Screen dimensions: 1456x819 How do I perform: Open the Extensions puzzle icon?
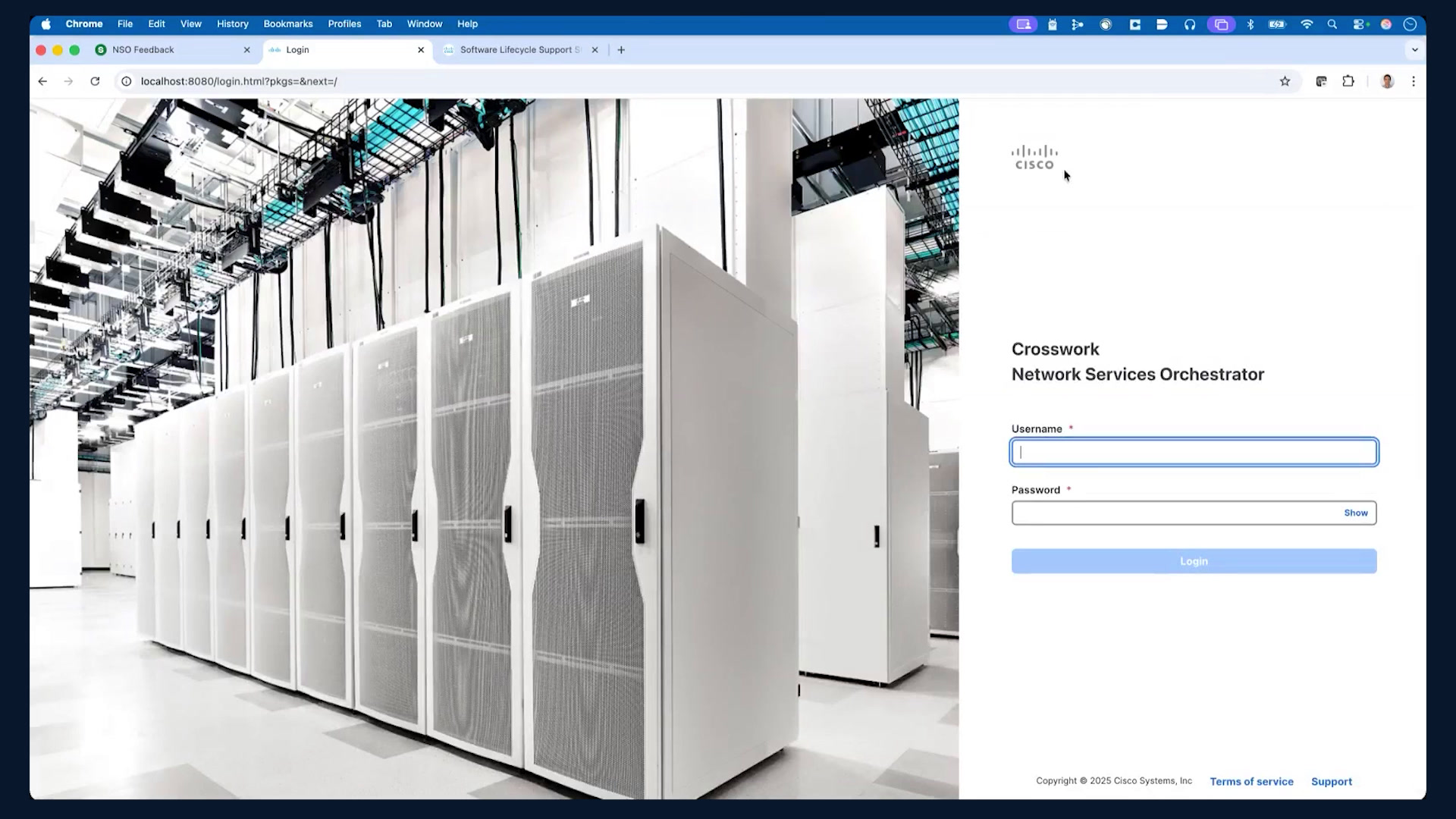[1348, 81]
